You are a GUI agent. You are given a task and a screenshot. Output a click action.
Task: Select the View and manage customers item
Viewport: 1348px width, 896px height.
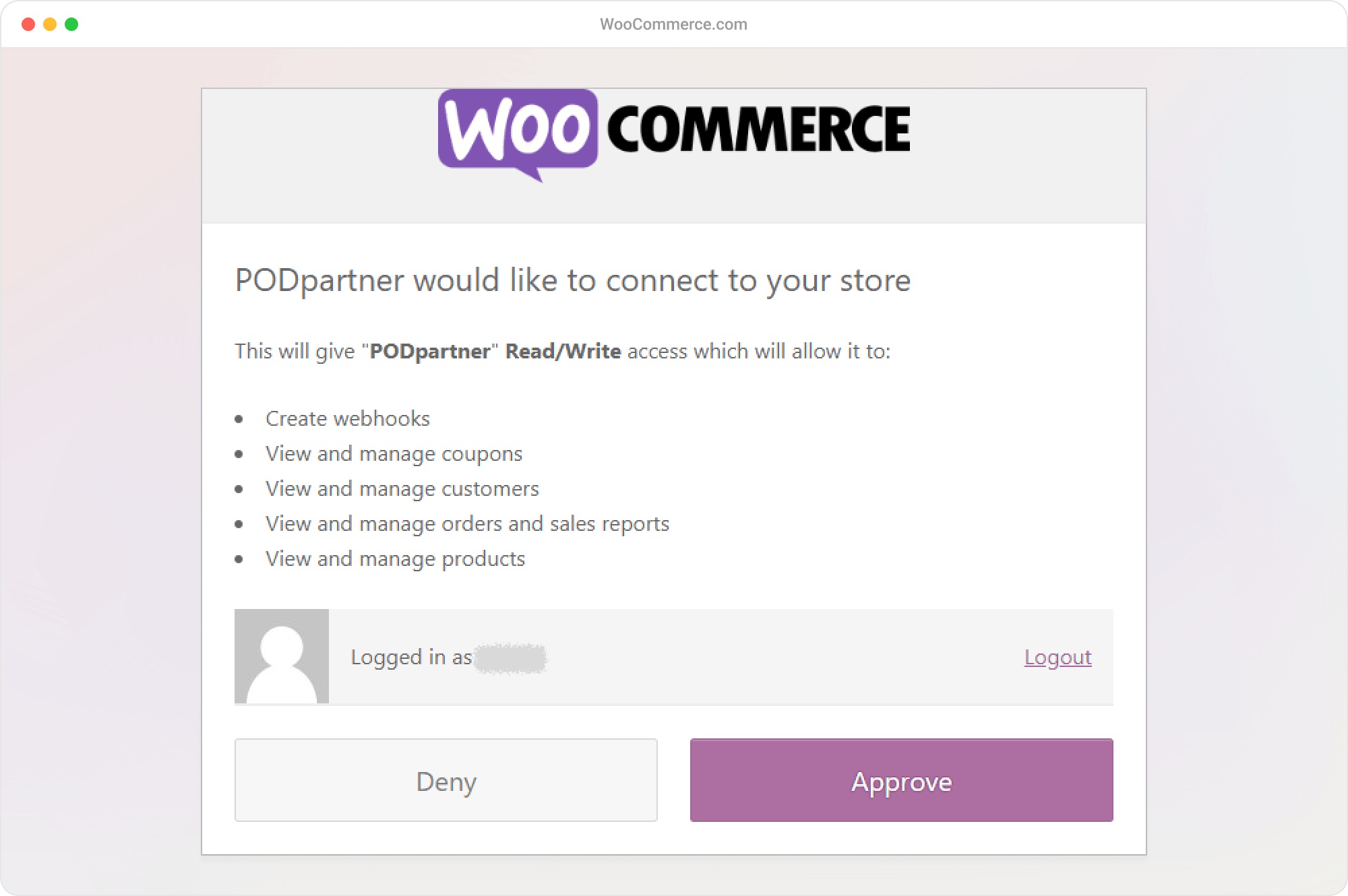(x=402, y=488)
